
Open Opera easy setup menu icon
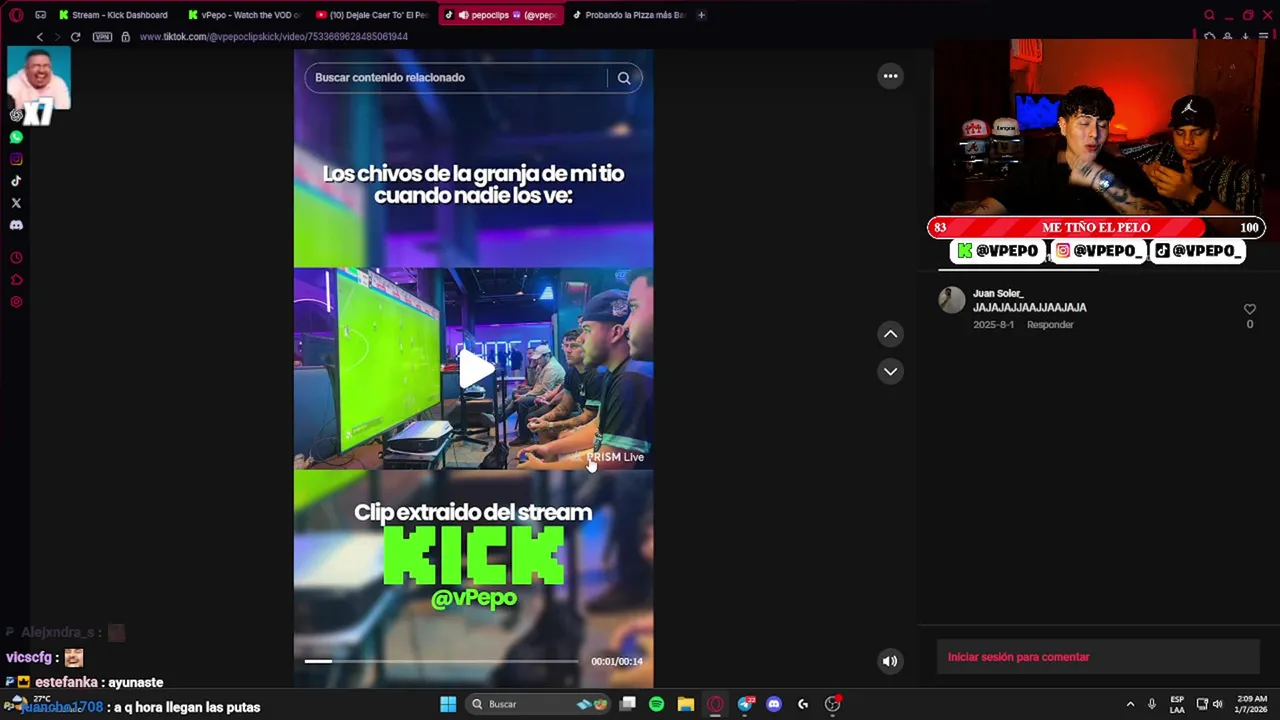[1265, 37]
